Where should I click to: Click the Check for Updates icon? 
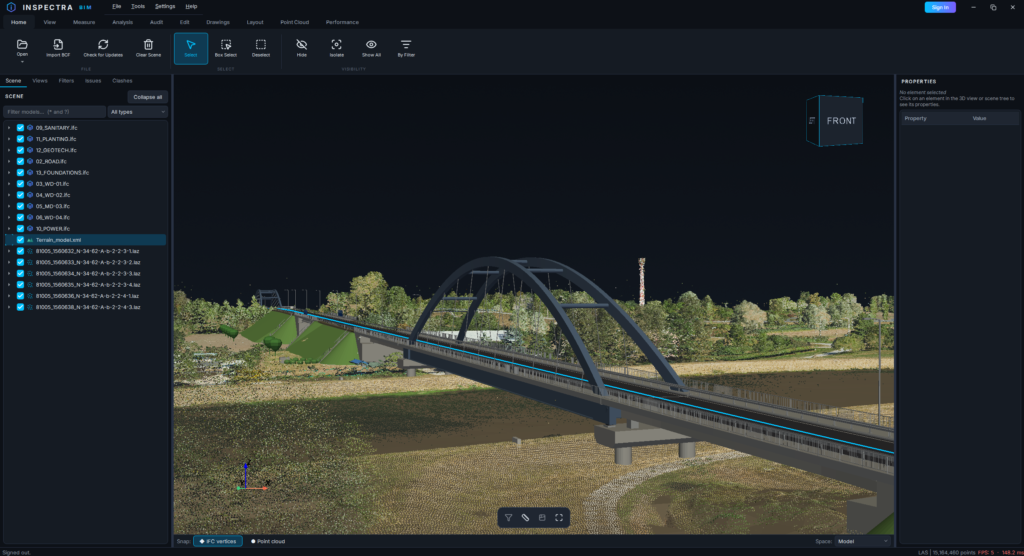103,44
